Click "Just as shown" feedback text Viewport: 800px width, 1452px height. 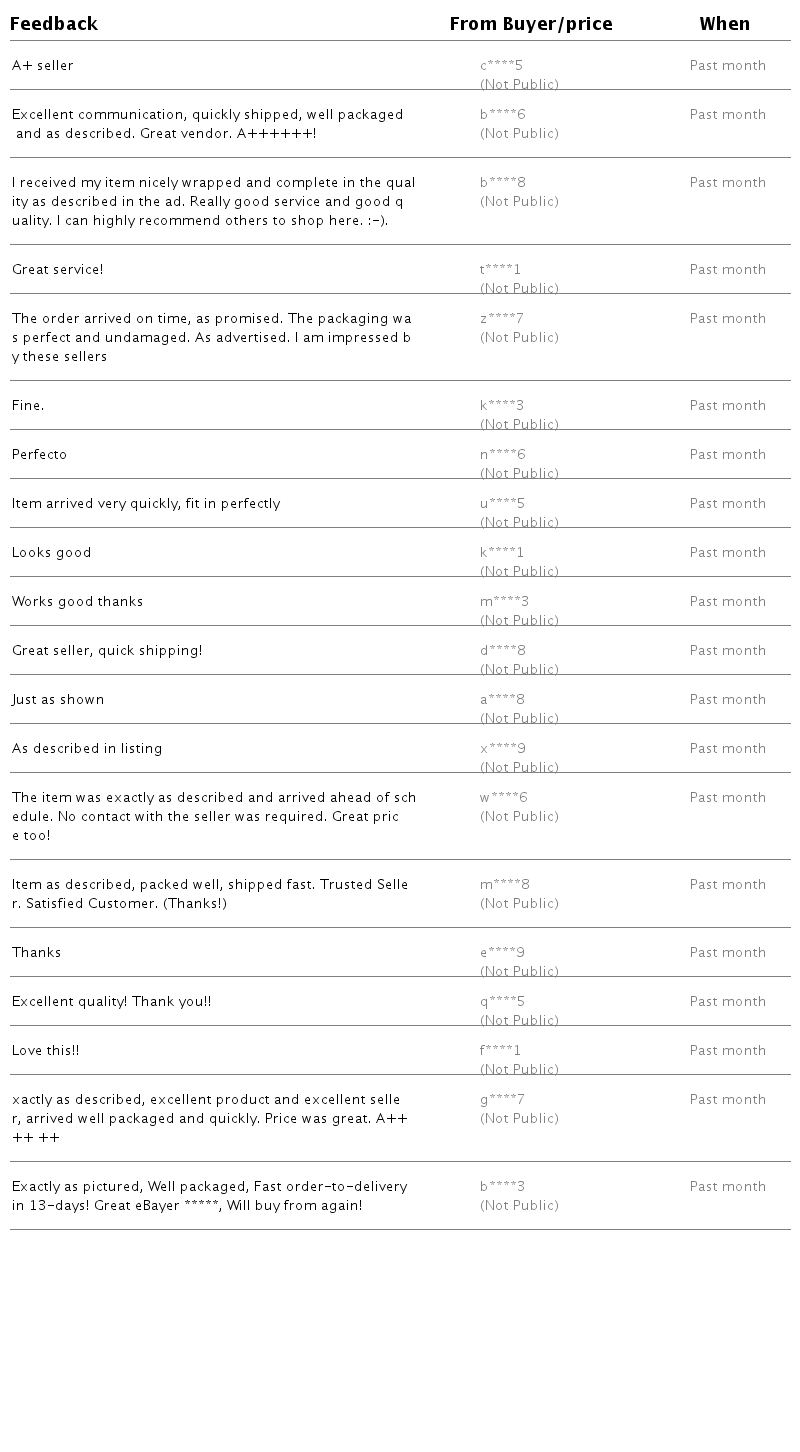tap(58, 700)
